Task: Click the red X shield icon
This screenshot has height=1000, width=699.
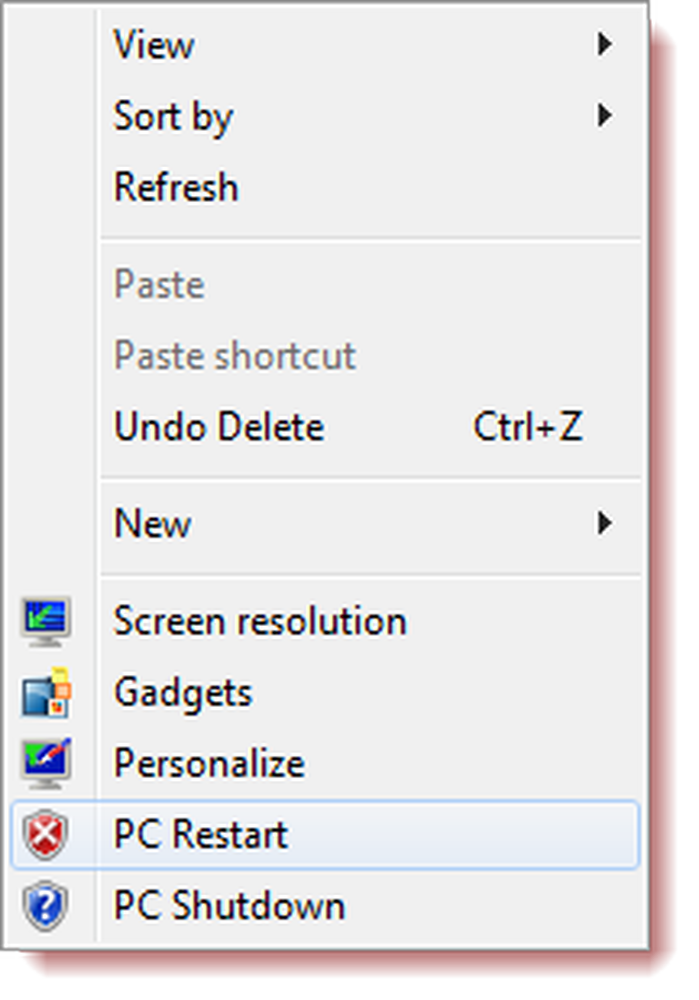Action: click(46, 834)
